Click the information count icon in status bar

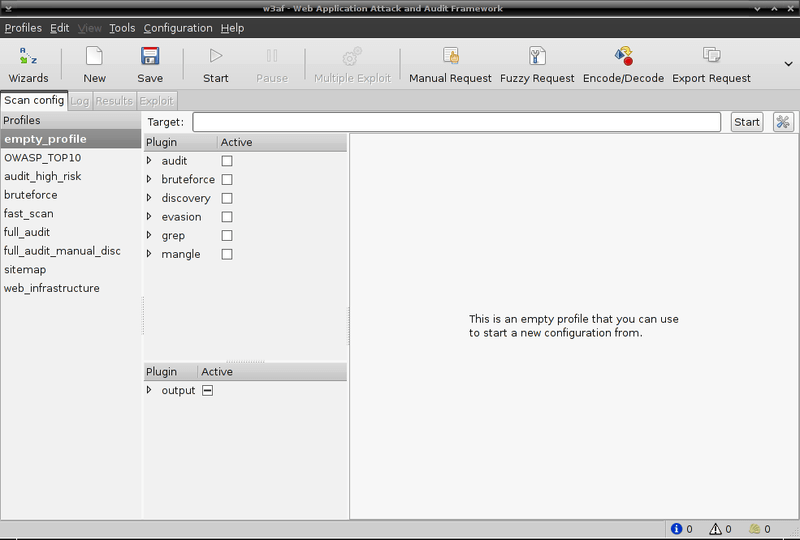click(677, 529)
